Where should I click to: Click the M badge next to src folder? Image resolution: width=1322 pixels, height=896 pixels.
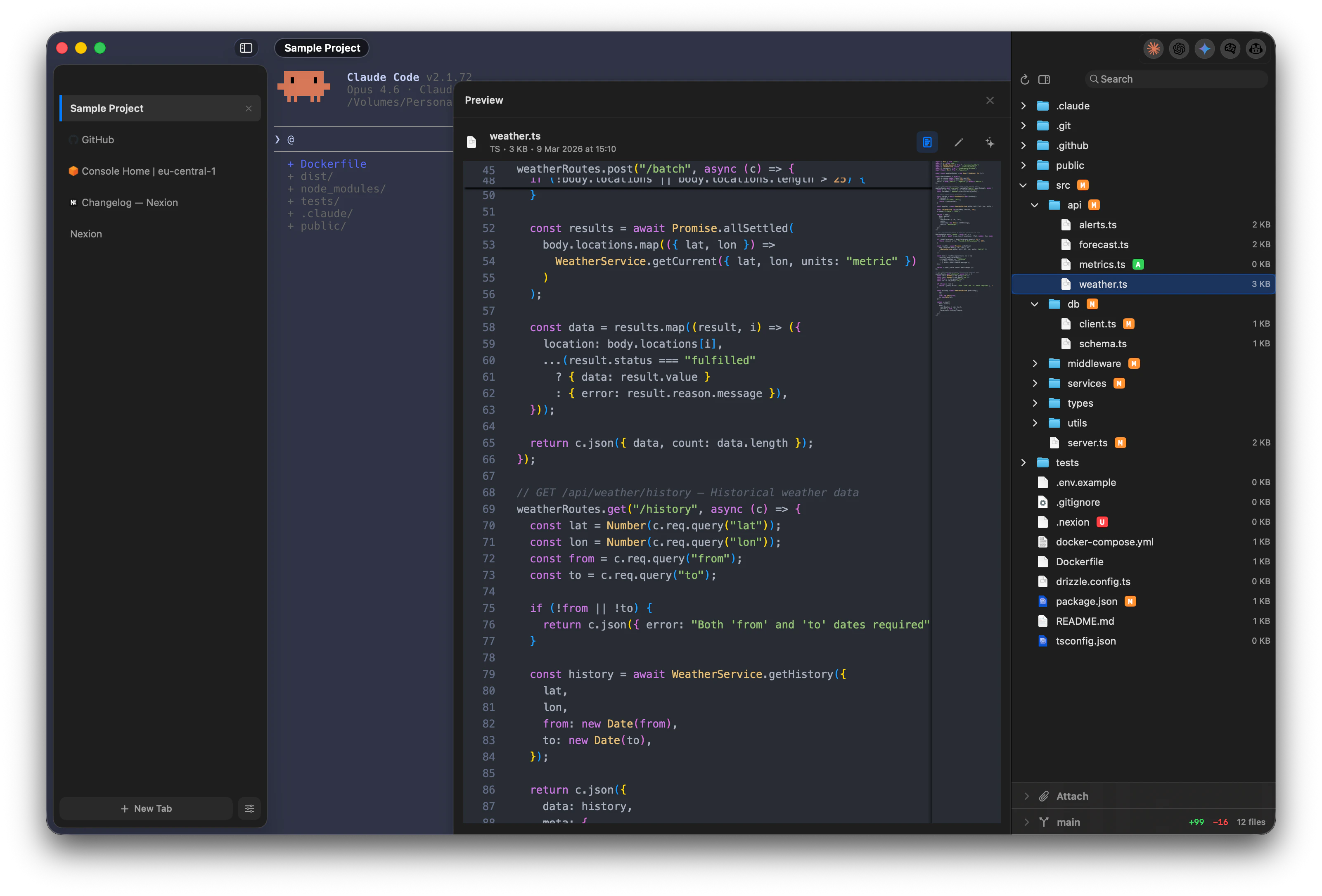point(1083,185)
